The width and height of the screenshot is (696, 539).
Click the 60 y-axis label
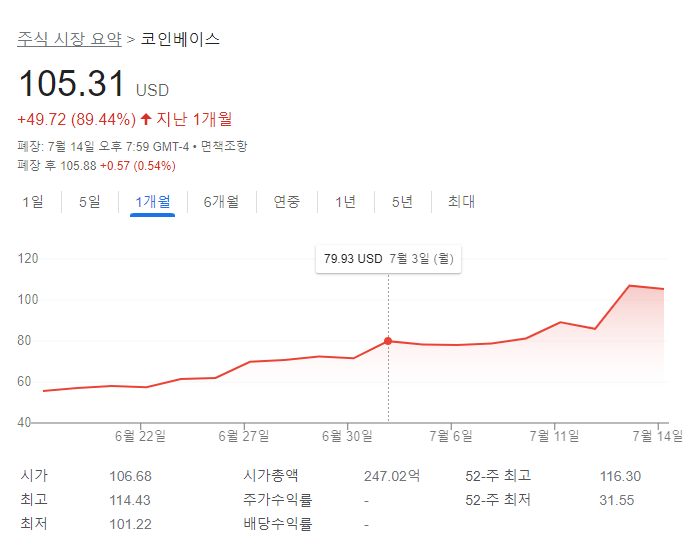tap(24, 381)
